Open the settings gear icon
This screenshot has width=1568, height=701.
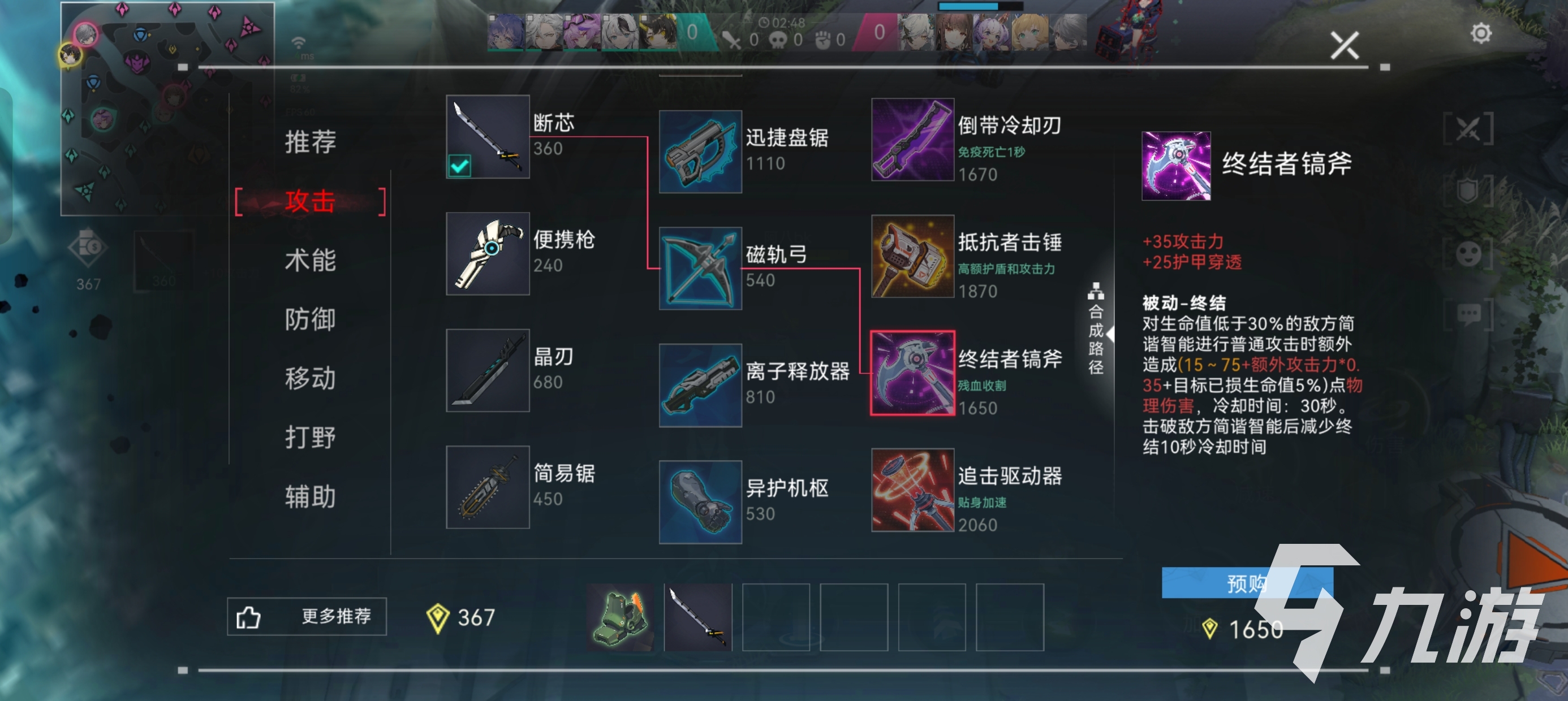point(1481,33)
